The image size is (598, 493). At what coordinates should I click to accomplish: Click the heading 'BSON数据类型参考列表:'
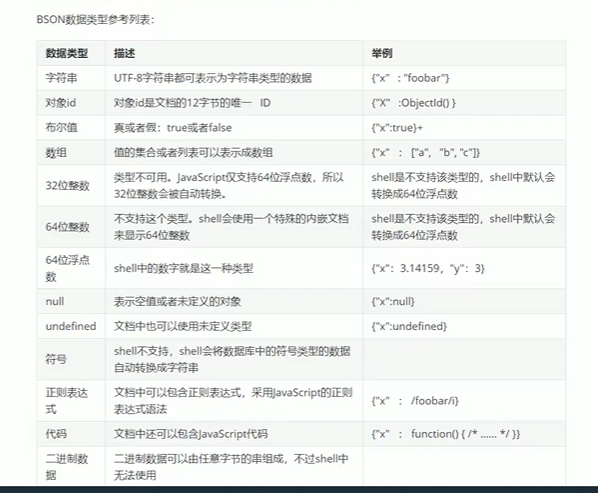click(96, 20)
